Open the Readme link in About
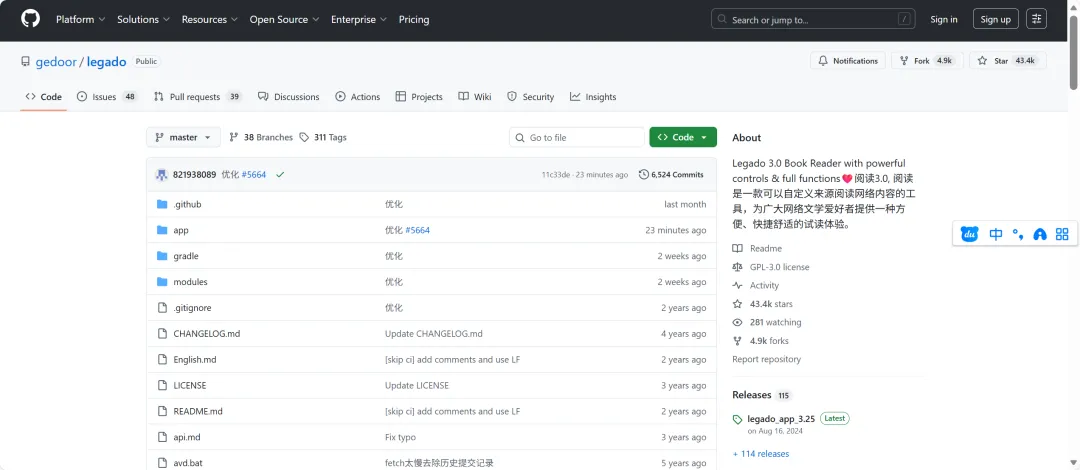Screen dimensions: 1080x470 coord(757,248)
